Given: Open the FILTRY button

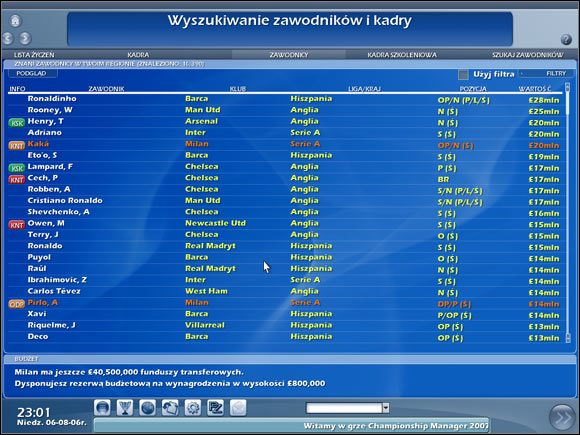Looking at the screenshot, I should (547, 73).
